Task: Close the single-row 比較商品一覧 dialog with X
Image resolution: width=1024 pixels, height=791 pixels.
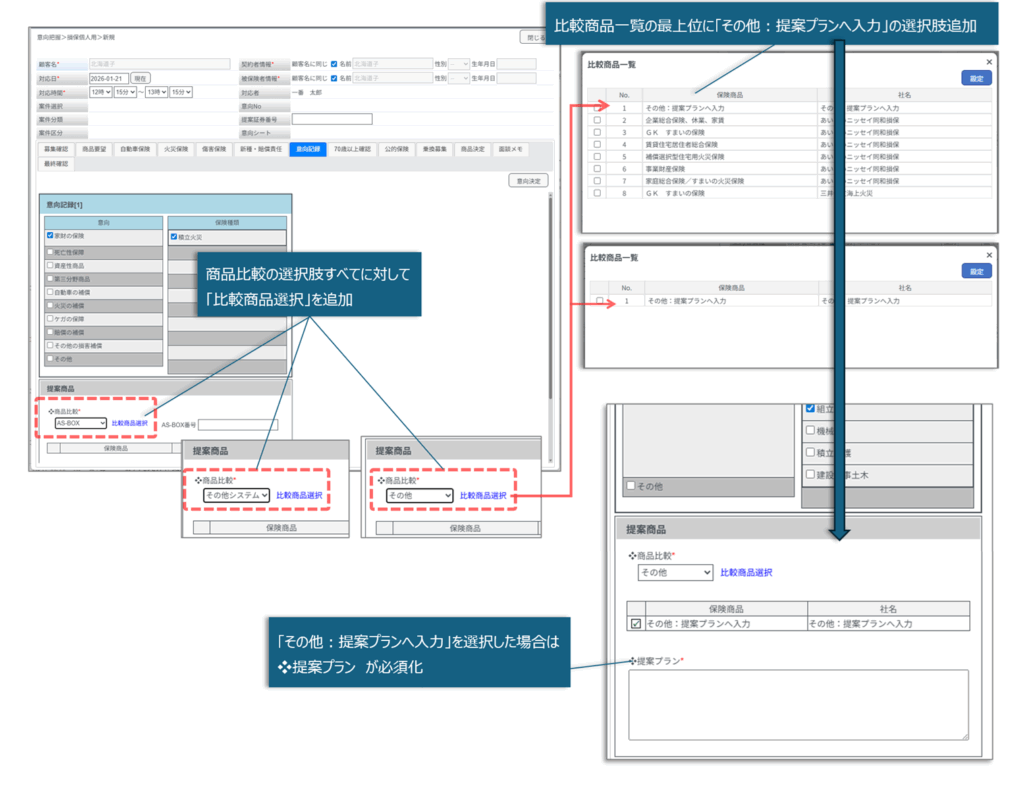Action: click(989, 255)
